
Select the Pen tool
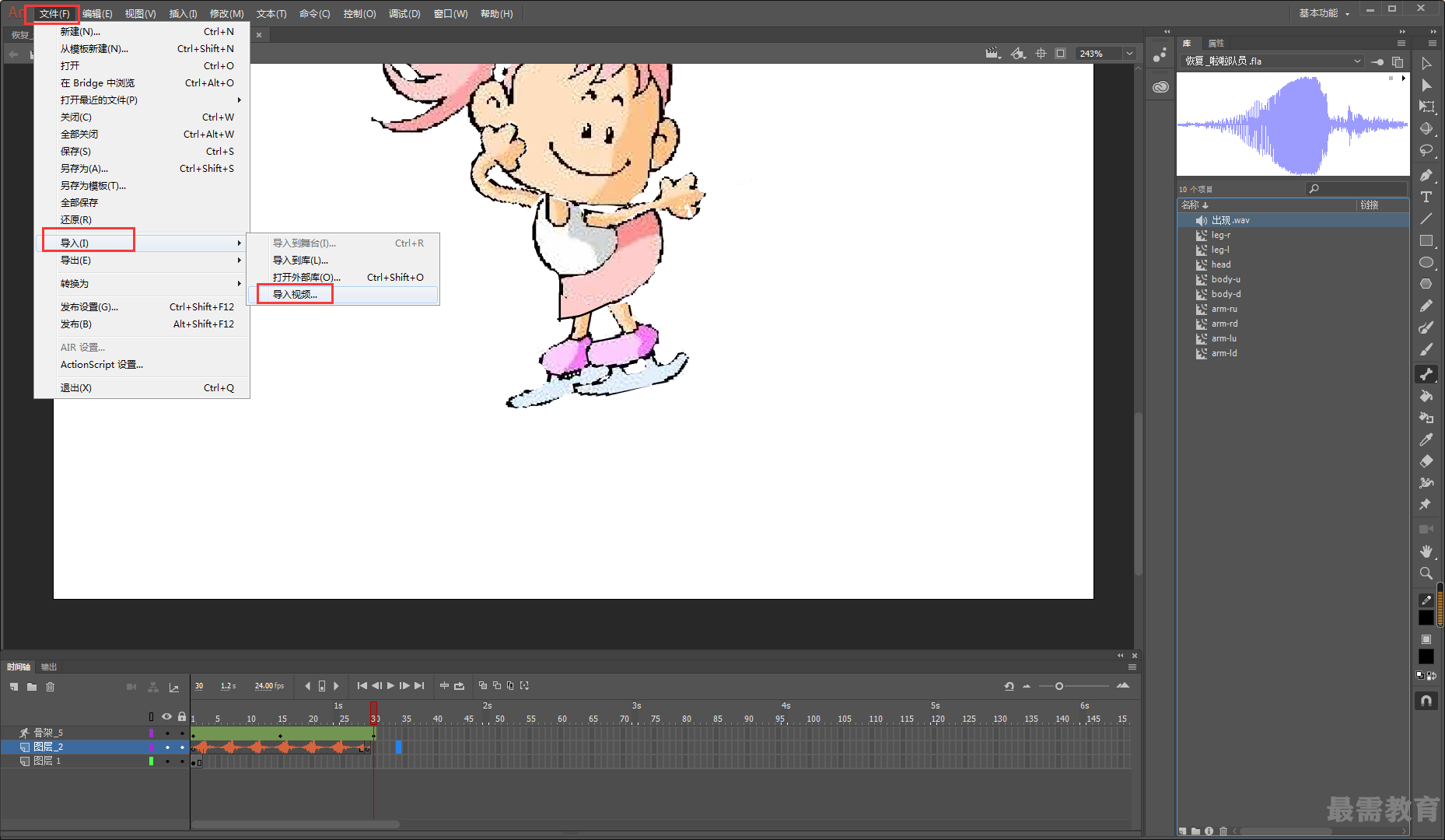click(1426, 175)
